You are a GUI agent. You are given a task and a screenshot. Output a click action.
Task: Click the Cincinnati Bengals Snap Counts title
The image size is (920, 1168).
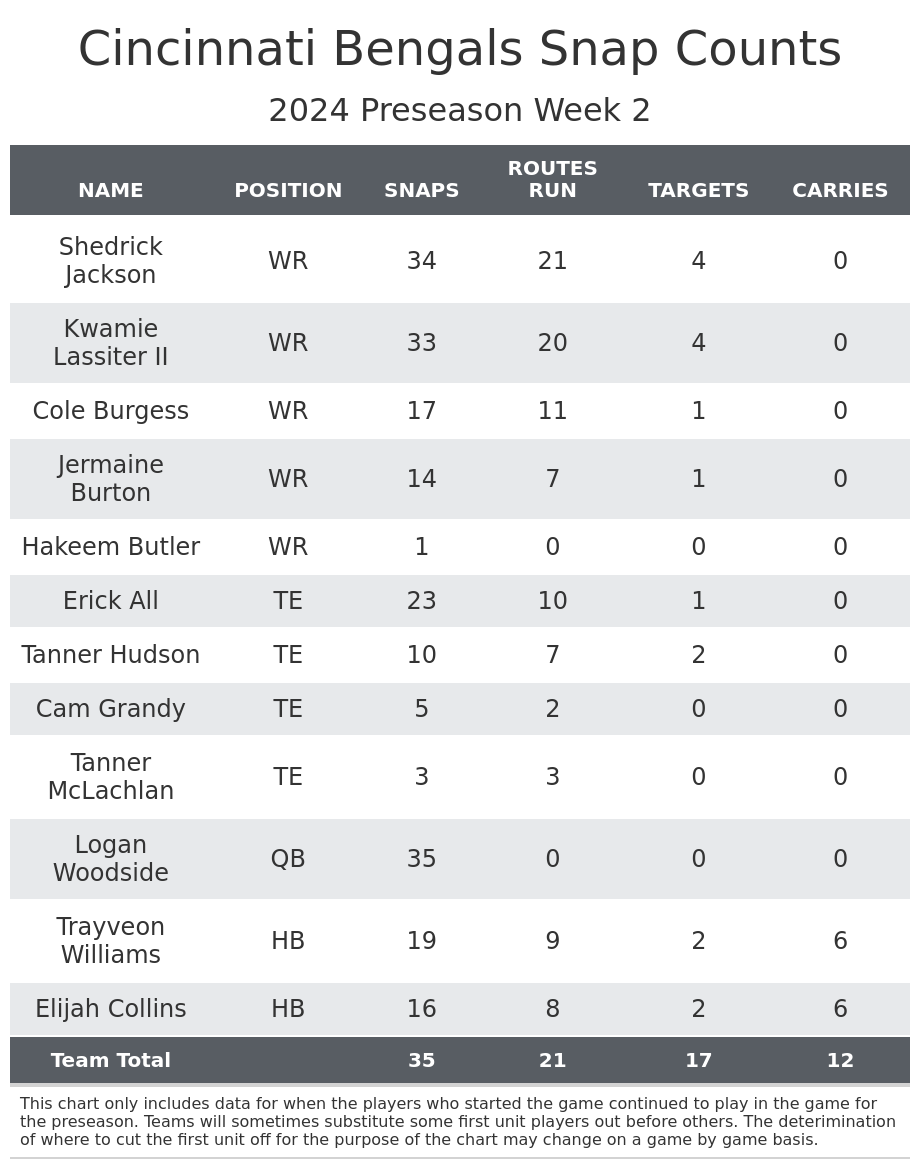pyautogui.click(x=460, y=51)
